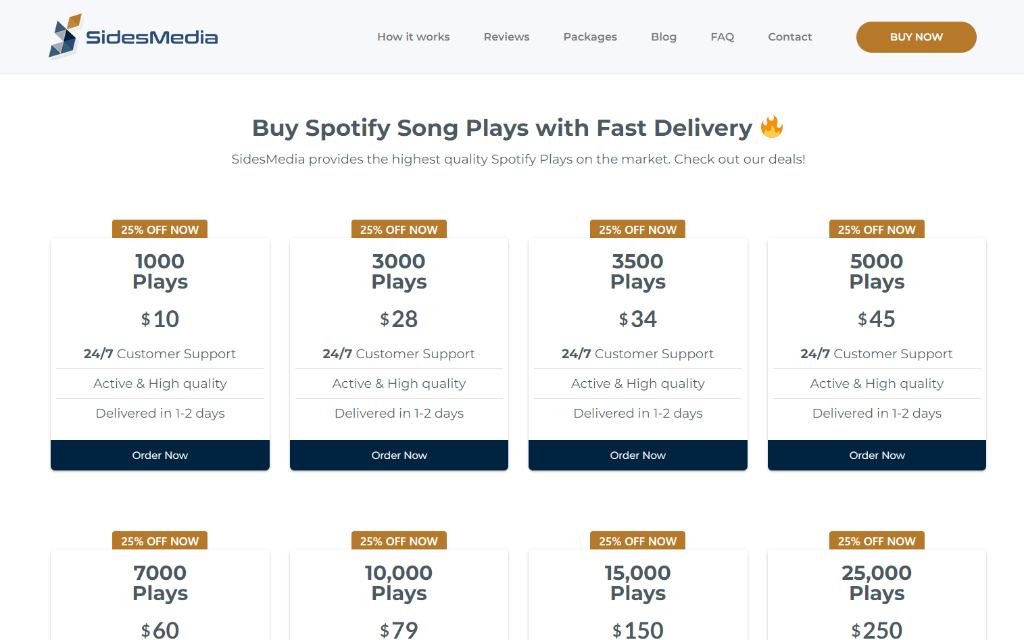Navigate to the Contact page

[789, 37]
